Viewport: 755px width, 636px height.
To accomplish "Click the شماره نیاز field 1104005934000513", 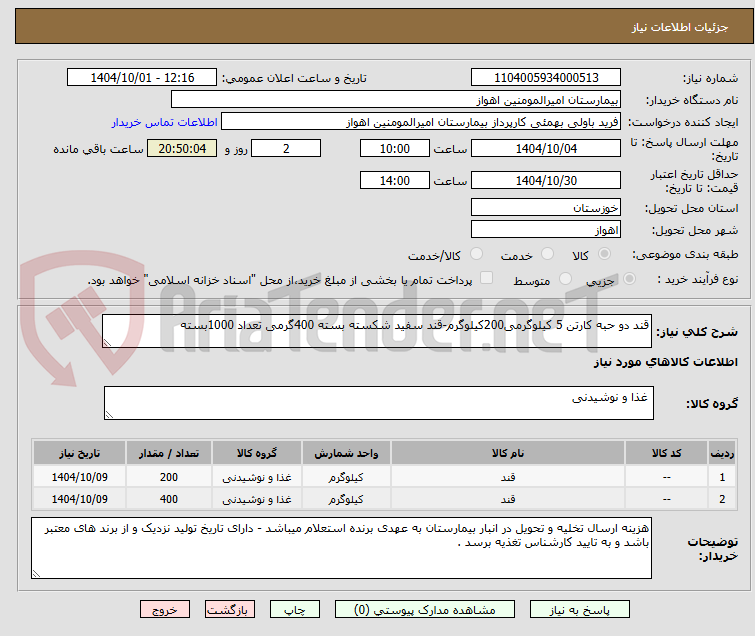I will pyautogui.click(x=546, y=78).
